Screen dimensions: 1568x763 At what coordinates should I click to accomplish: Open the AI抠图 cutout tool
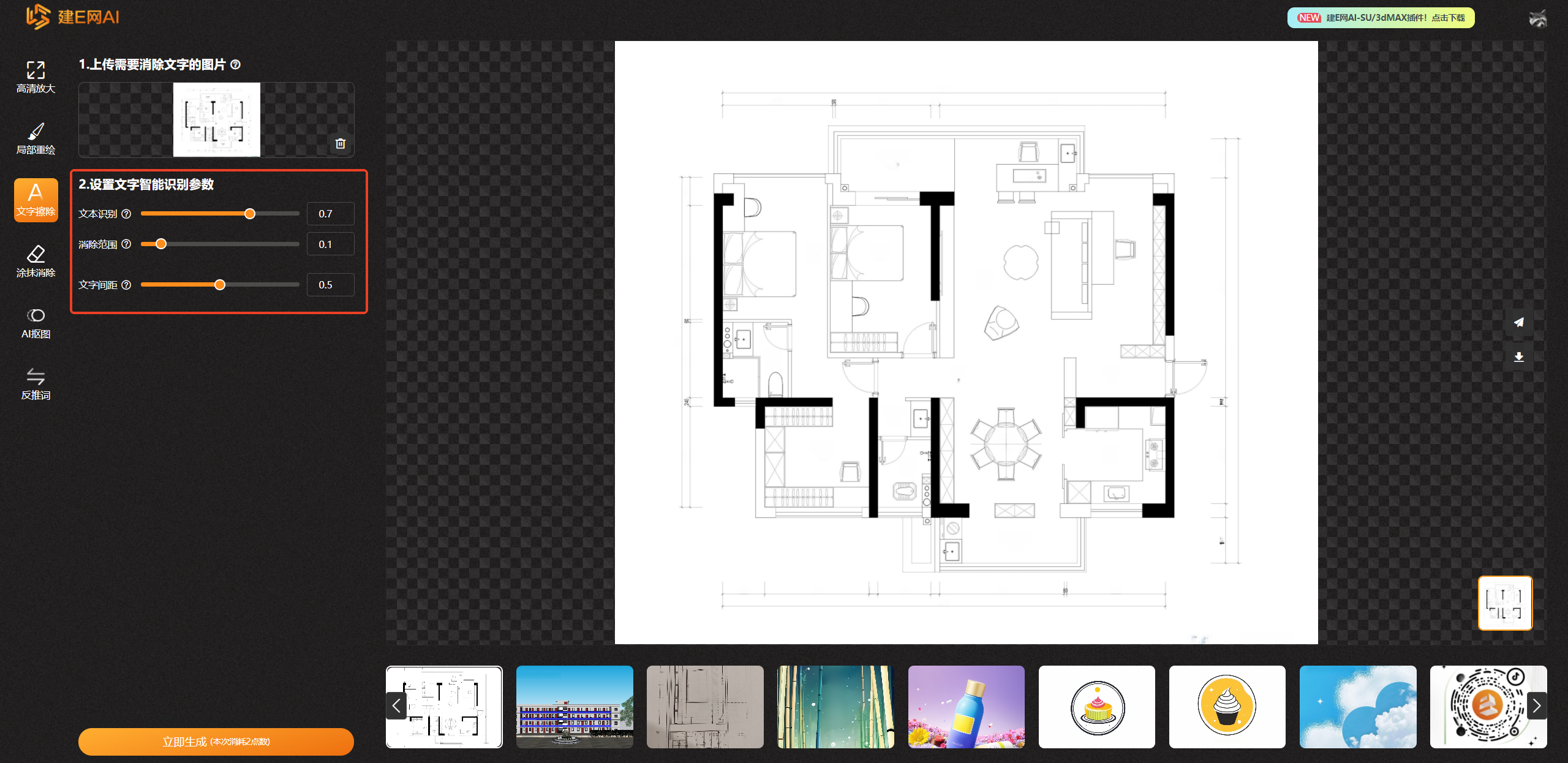pyautogui.click(x=36, y=322)
